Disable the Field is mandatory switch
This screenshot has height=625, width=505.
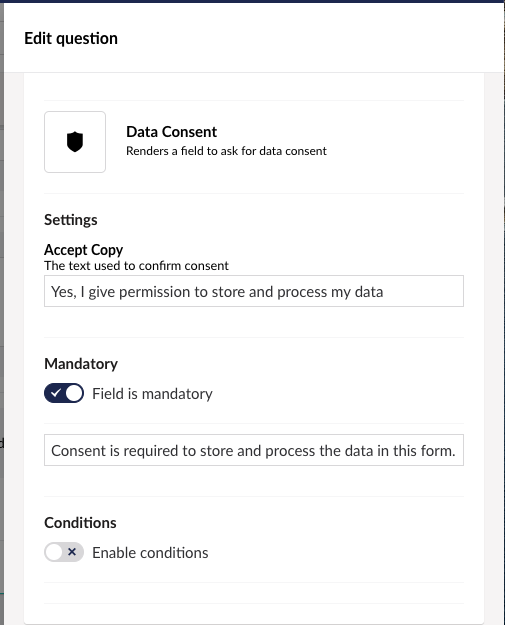[64, 393]
